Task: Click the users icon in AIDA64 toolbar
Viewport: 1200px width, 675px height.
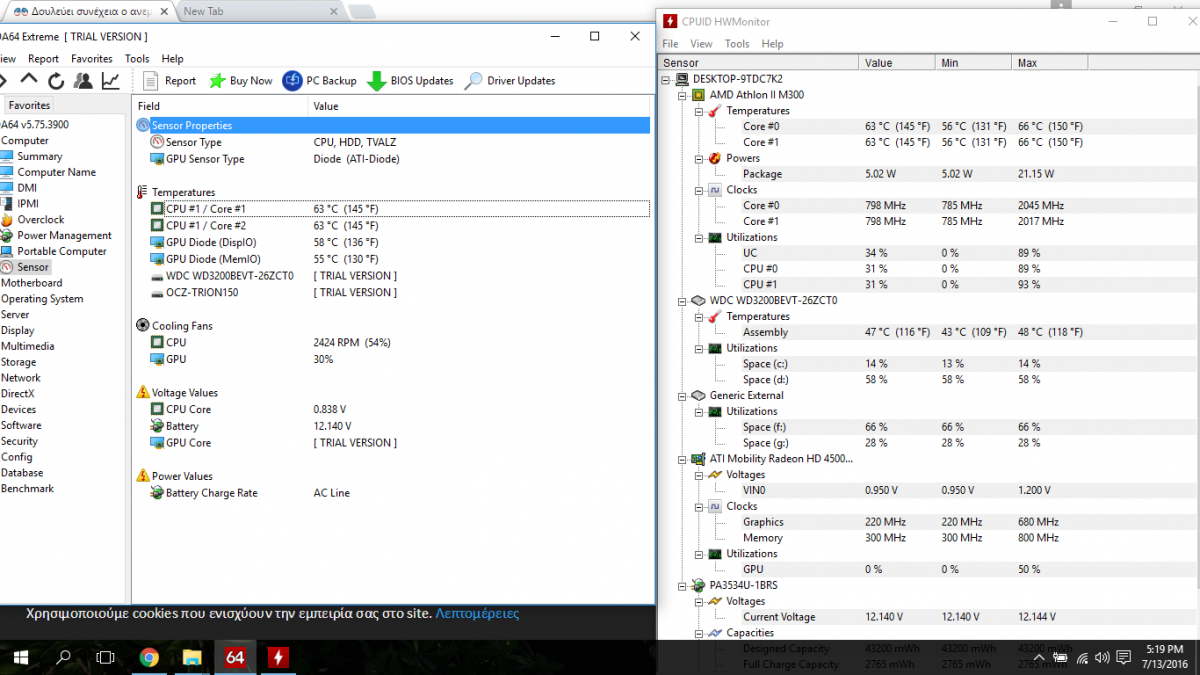Action: pyautogui.click(x=83, y=81)
